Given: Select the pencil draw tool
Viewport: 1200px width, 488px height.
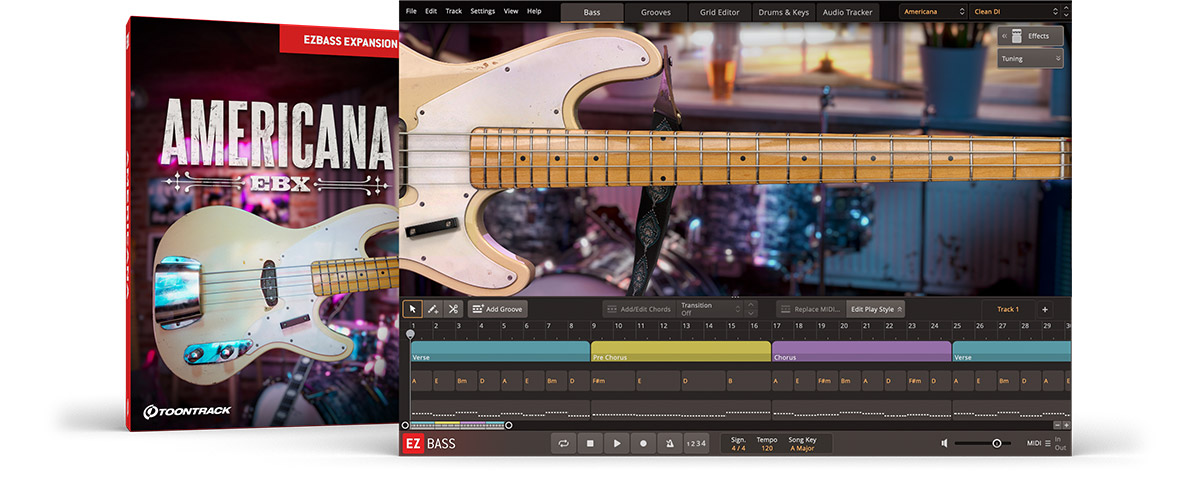Looking at the screenshot, I should point(432,309).
